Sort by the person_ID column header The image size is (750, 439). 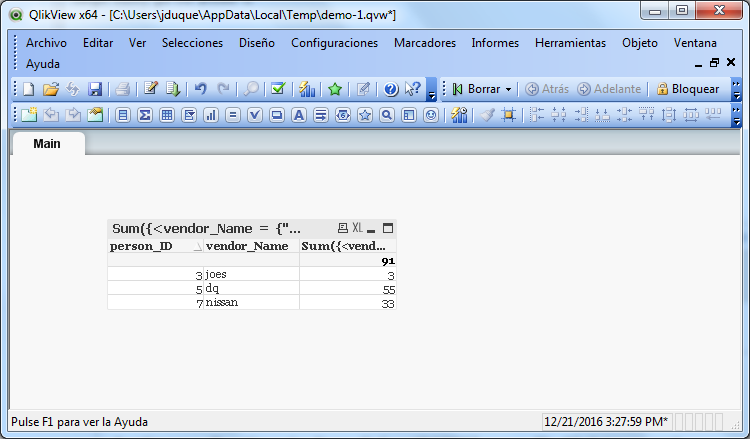pos(155,246)
